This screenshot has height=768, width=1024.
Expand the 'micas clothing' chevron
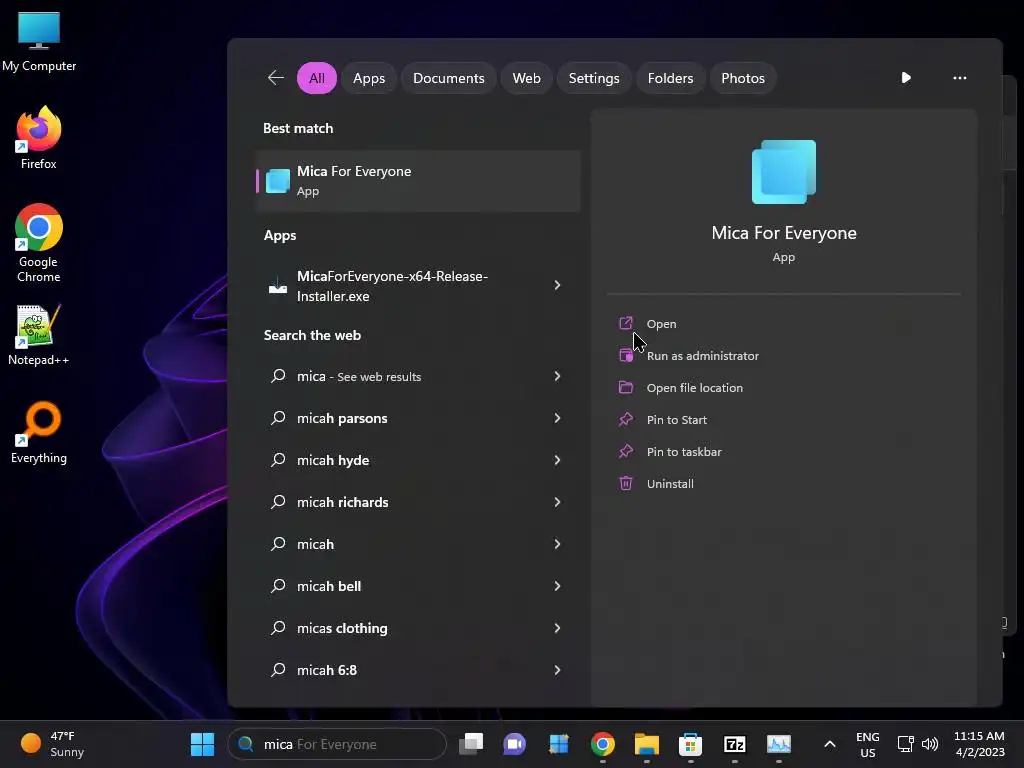click(557, 628)
